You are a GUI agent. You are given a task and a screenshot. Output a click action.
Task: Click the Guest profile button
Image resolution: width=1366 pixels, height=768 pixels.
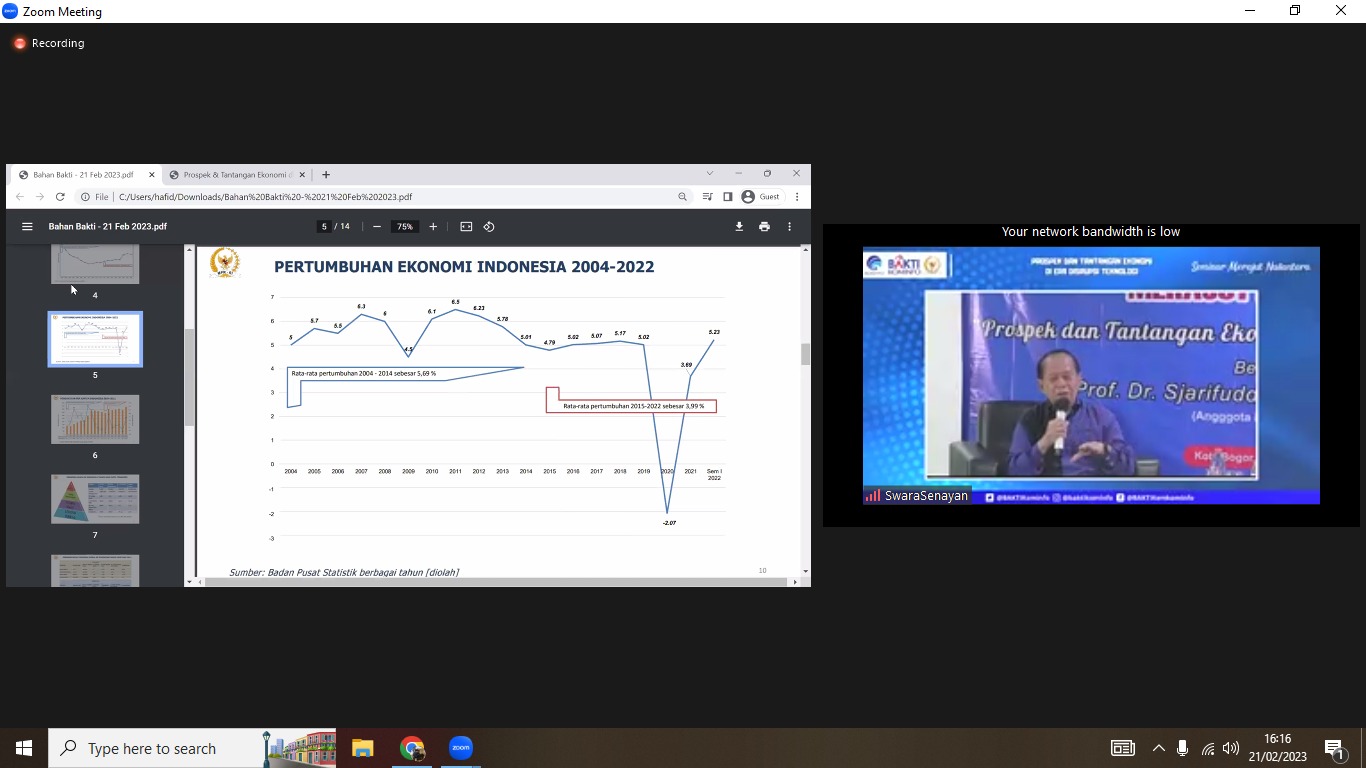(760, 197)
